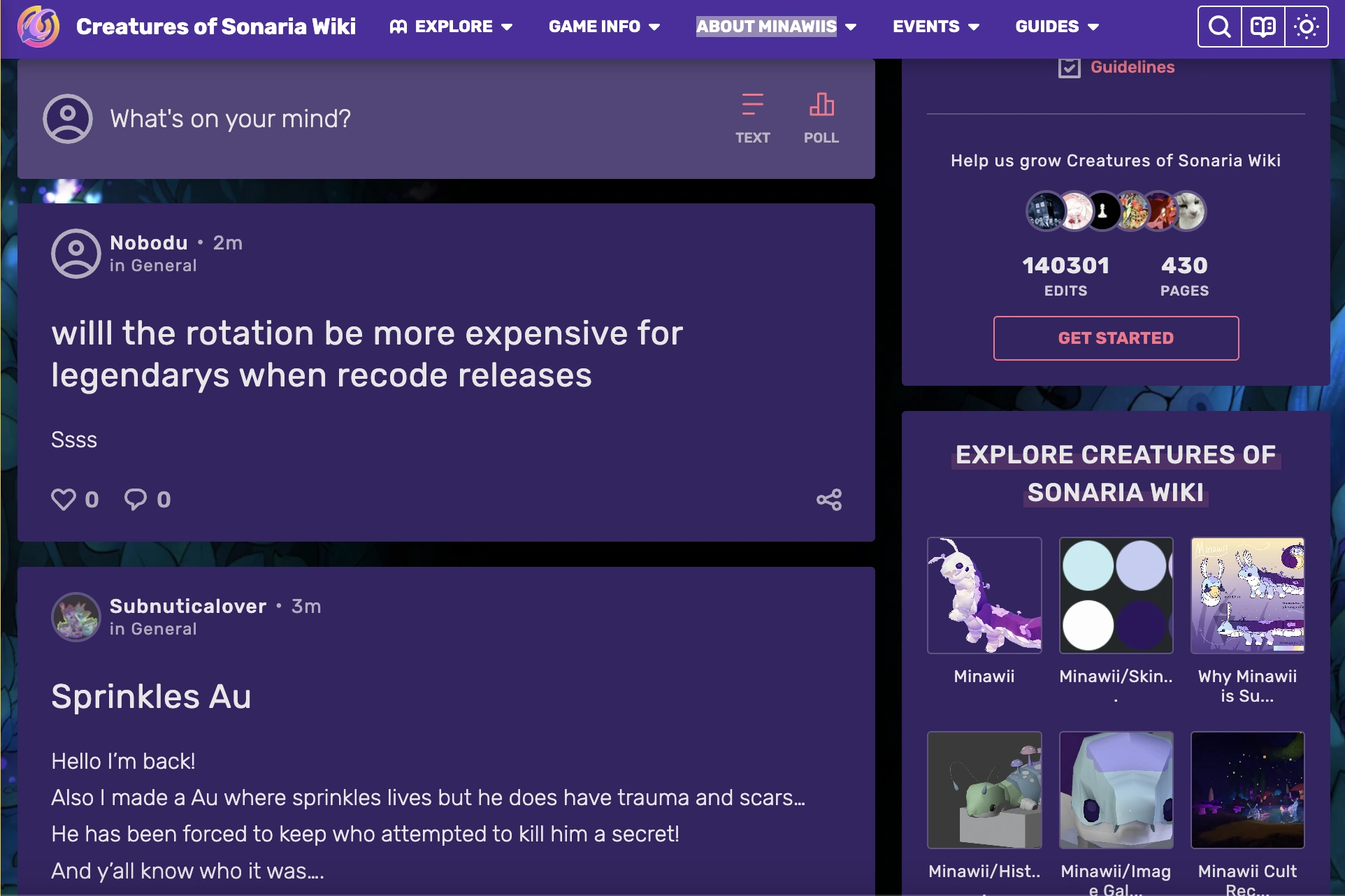This screenshot has height=896, width=1345.
Task: Open the Minawii/Skin color swatches thumbnail
Action: pyautogui.click(x=1116, y=595)
